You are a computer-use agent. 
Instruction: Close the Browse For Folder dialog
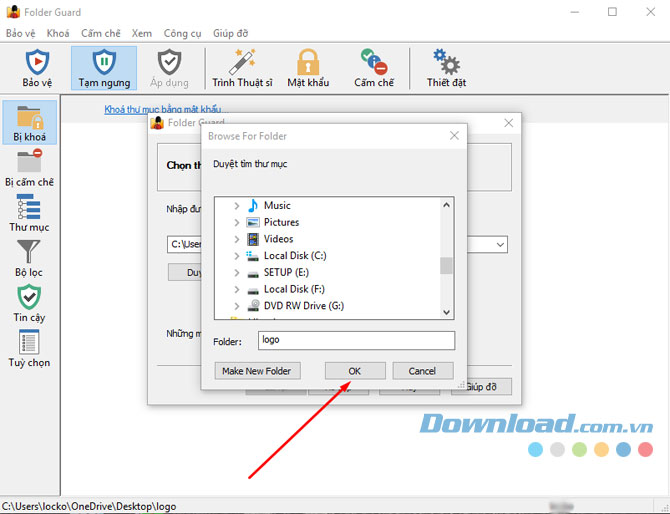tap(454, 136)
